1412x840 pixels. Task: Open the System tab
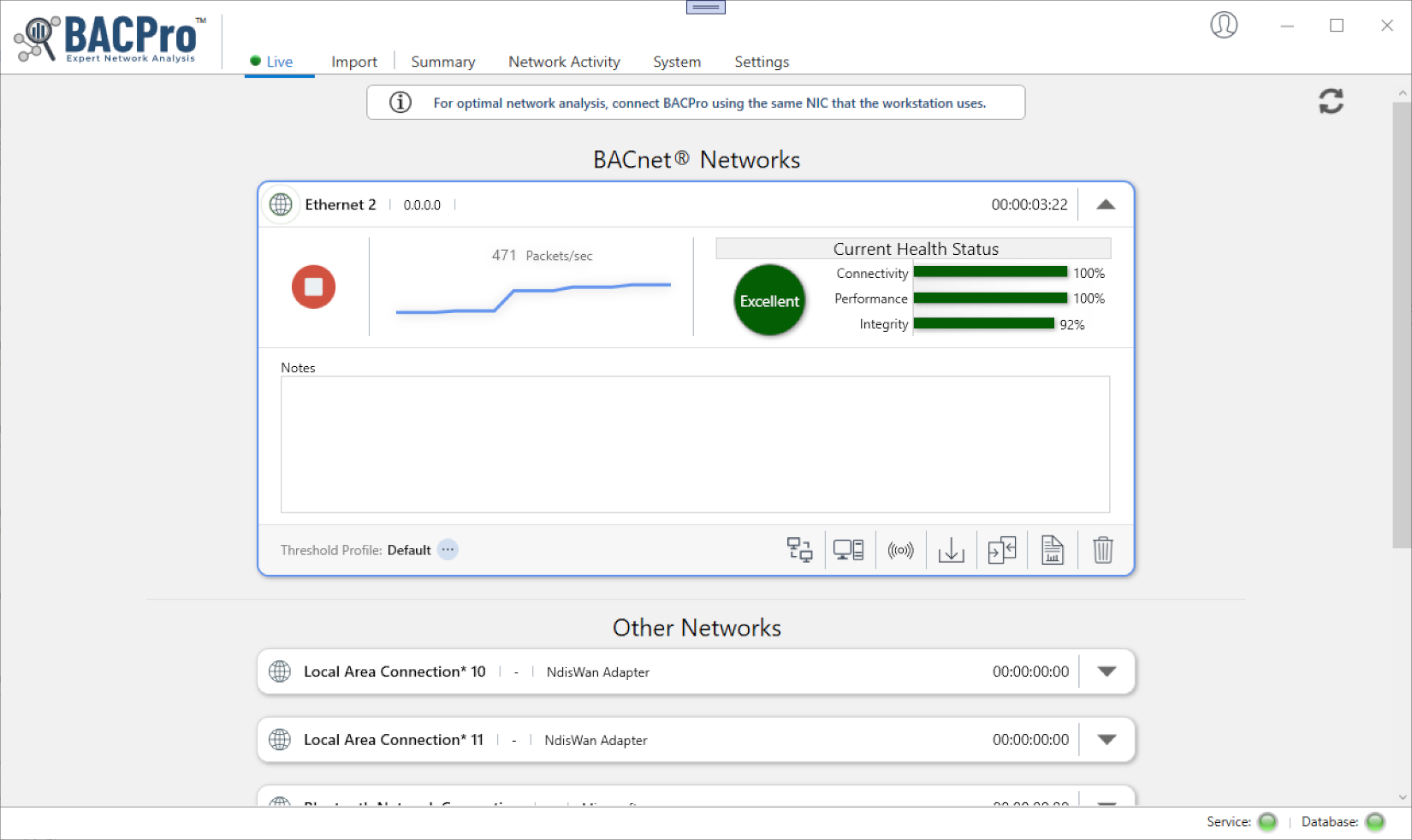(677, 62)
